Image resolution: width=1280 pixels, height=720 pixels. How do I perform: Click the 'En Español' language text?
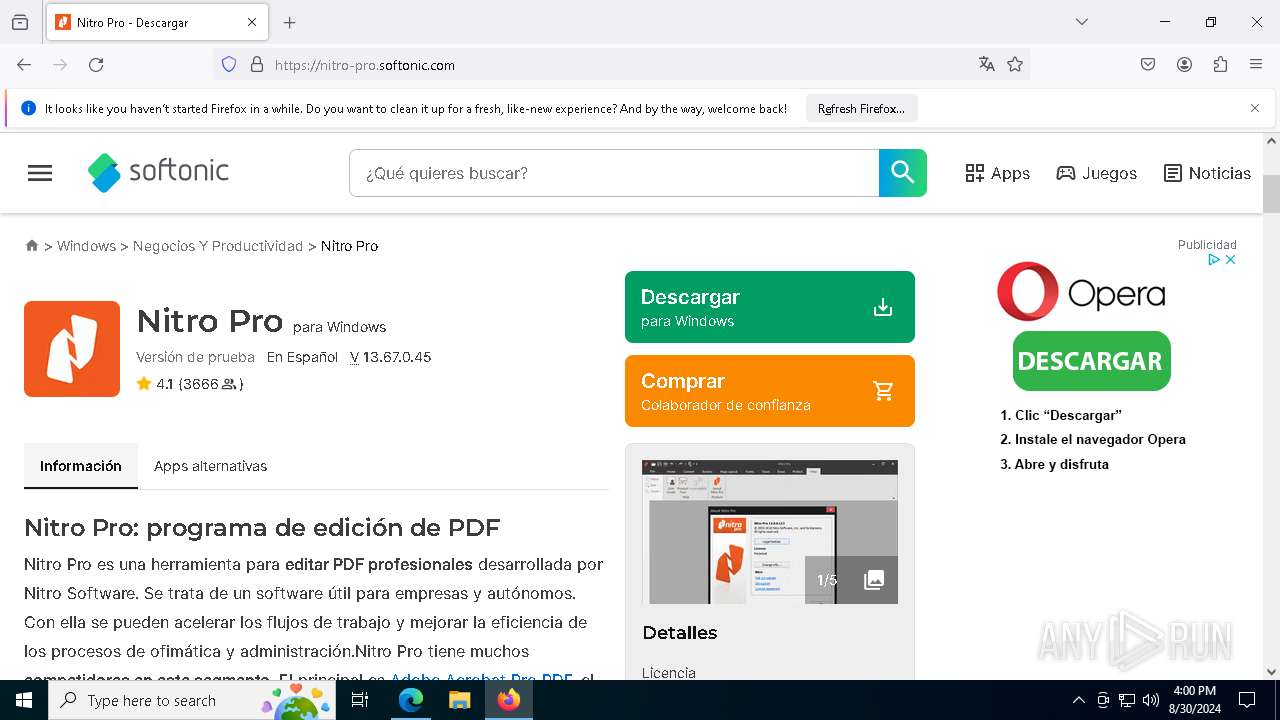coord(302,357)
